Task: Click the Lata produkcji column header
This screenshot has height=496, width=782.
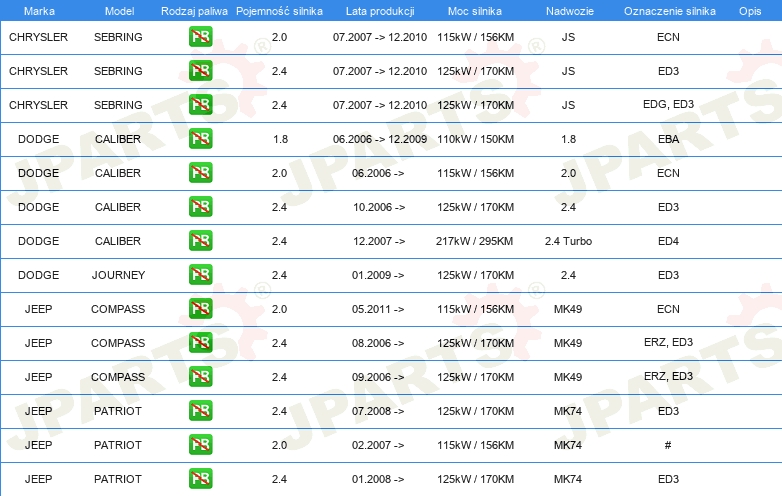Action: [380, 11]
